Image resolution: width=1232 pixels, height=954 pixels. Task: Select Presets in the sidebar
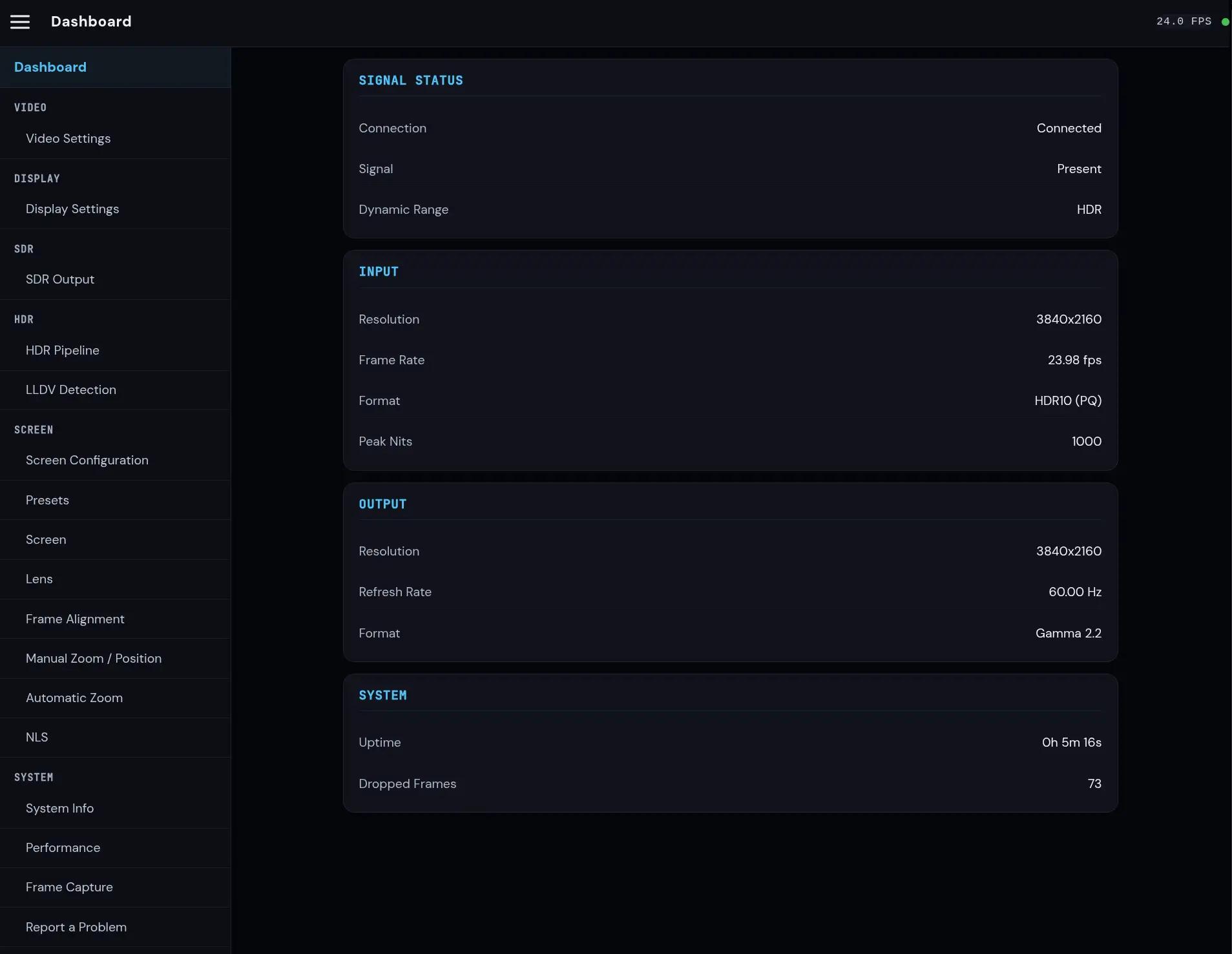(115, 501)
